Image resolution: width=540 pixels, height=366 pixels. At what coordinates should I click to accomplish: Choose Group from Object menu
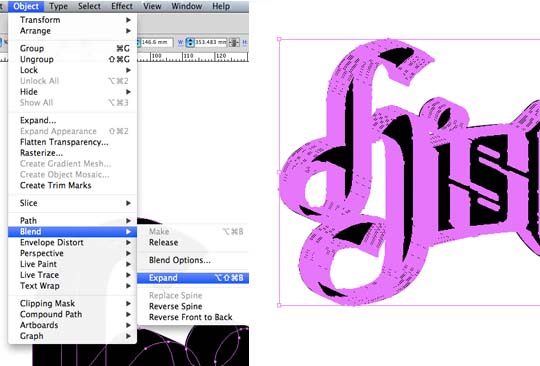click(x=72, y=49)
